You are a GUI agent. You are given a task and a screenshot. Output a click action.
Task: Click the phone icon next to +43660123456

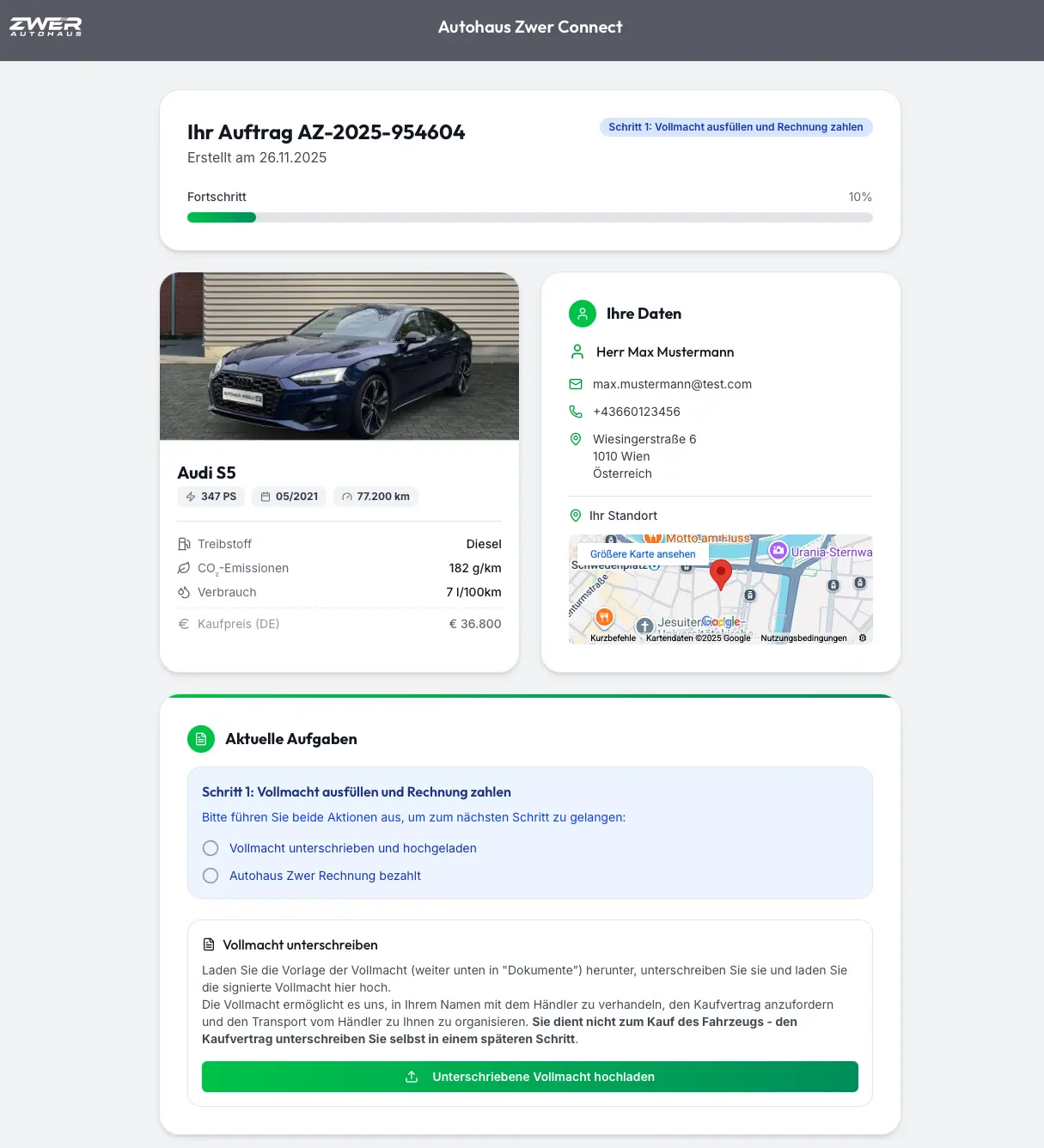pos(576,411)
